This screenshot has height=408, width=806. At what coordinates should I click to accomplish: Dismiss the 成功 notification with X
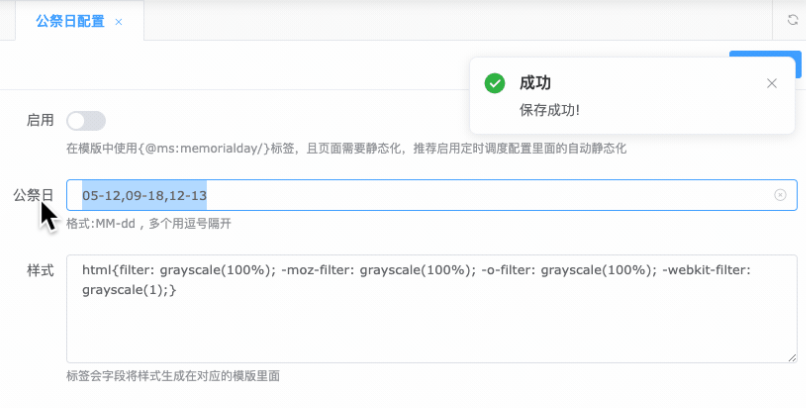tap(772, 84)
